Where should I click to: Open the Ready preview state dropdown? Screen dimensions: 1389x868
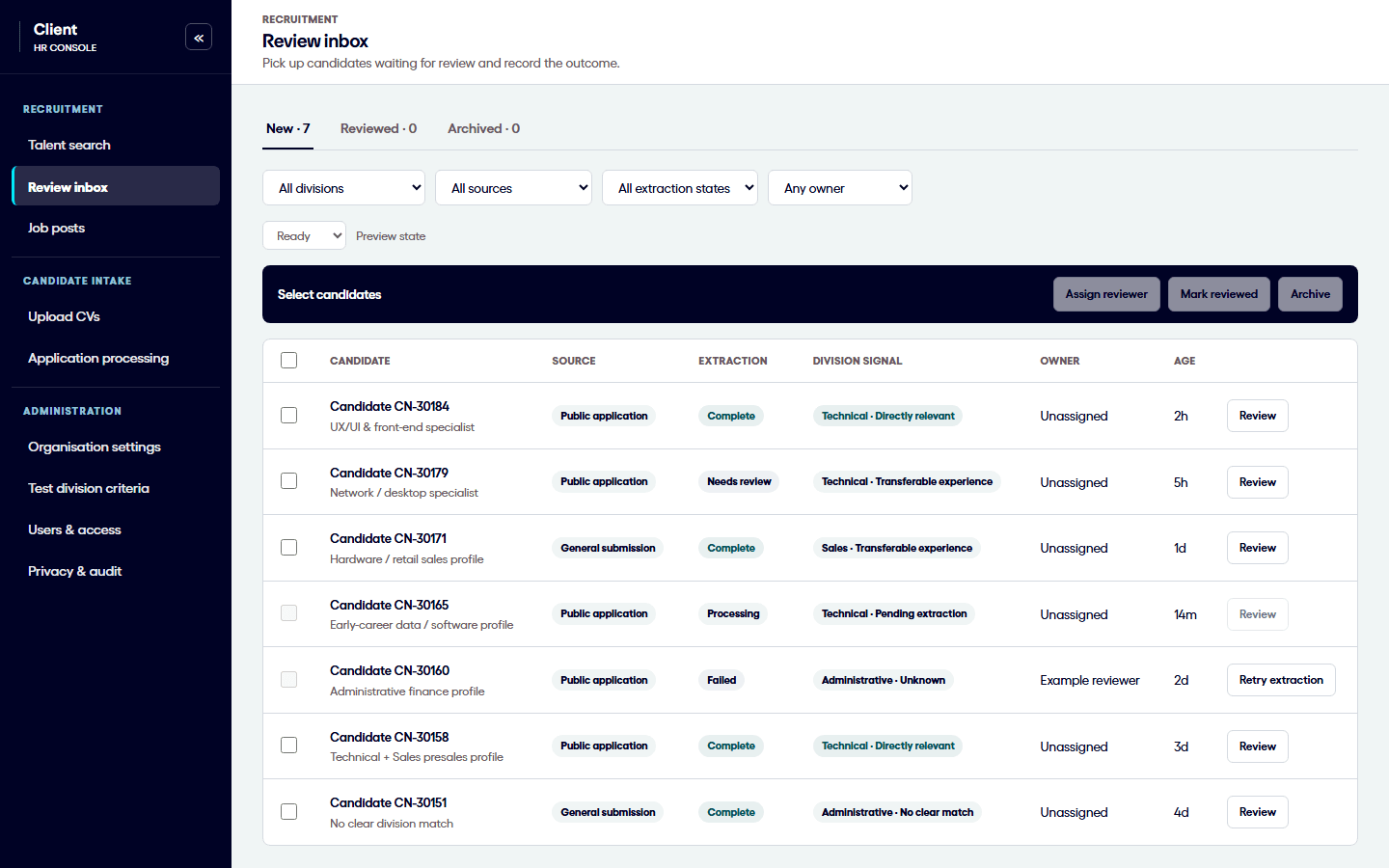pos(304,236)
